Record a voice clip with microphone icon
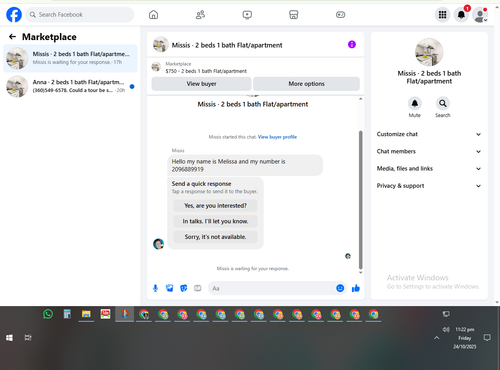The width and height of the screenshot is (500, 370). pyautogui.click(x=155, y=288)
